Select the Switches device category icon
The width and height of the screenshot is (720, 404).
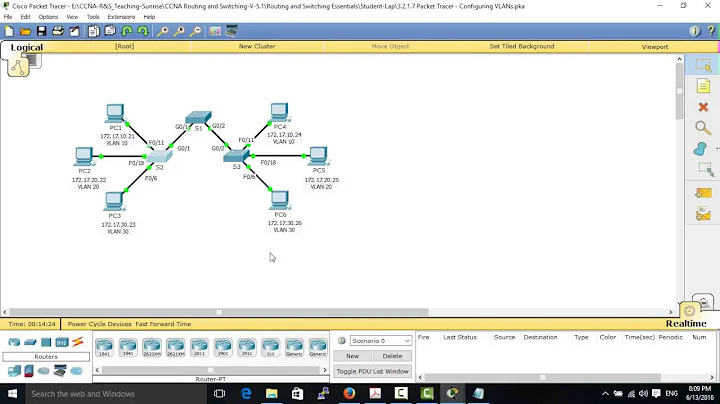[30, 342]
